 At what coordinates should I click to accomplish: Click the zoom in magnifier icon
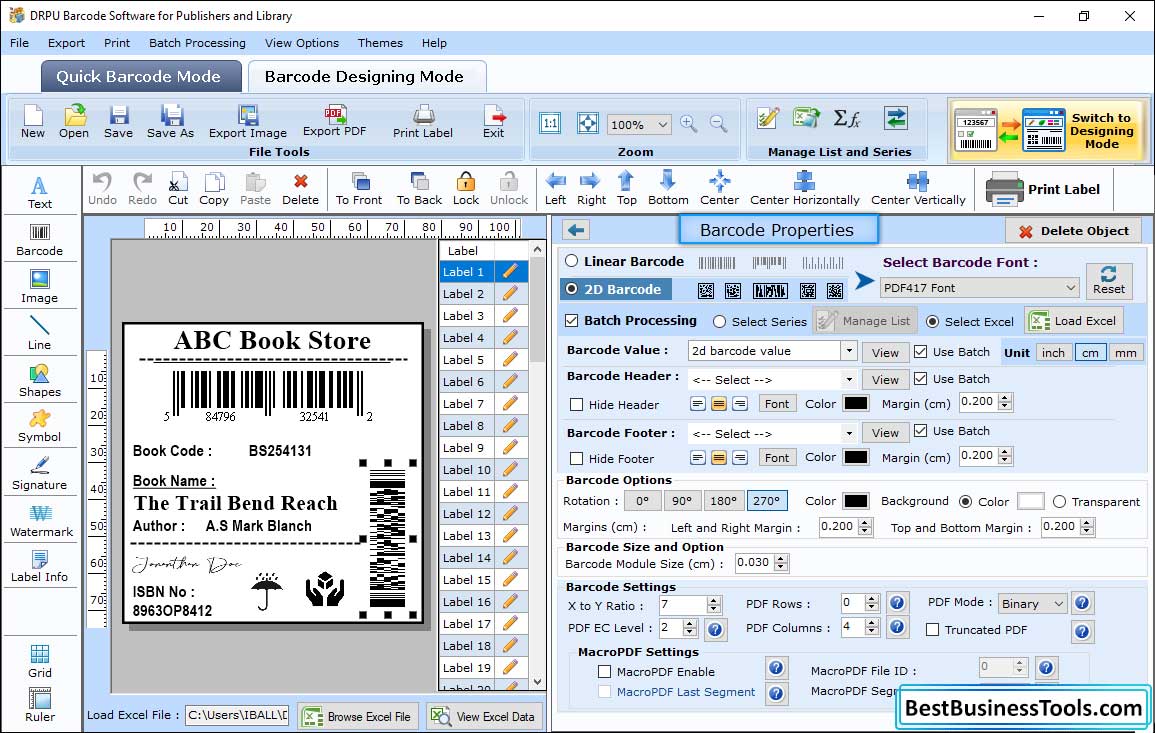(689, 124)
